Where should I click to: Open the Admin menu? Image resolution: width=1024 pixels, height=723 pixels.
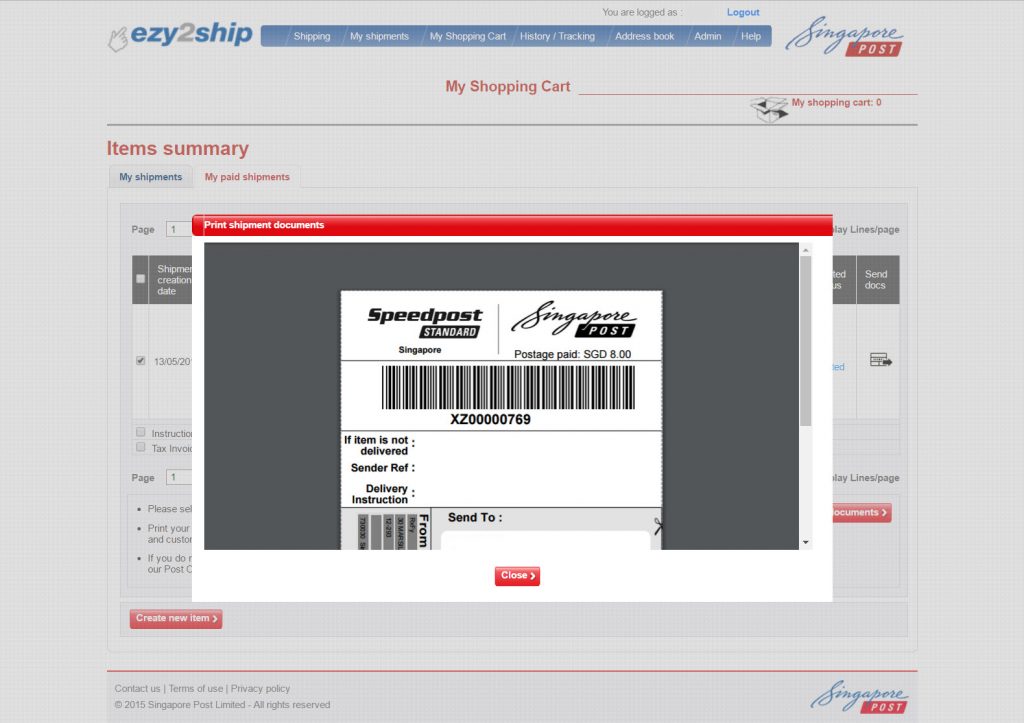point(707,37)
